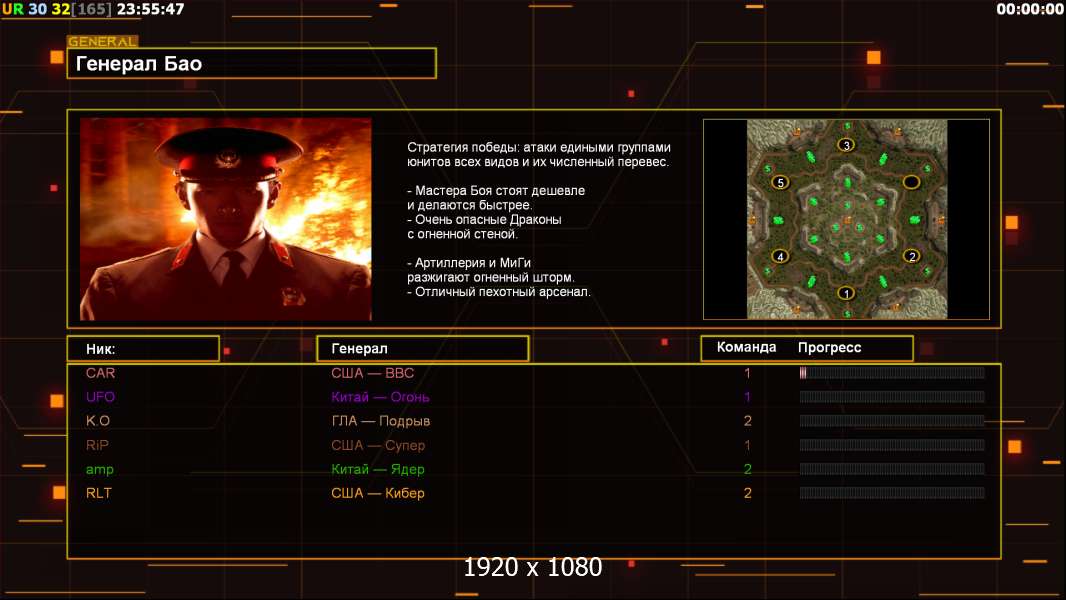
Task: Click team number for player CAR
Action: click(x=747, y=373)
